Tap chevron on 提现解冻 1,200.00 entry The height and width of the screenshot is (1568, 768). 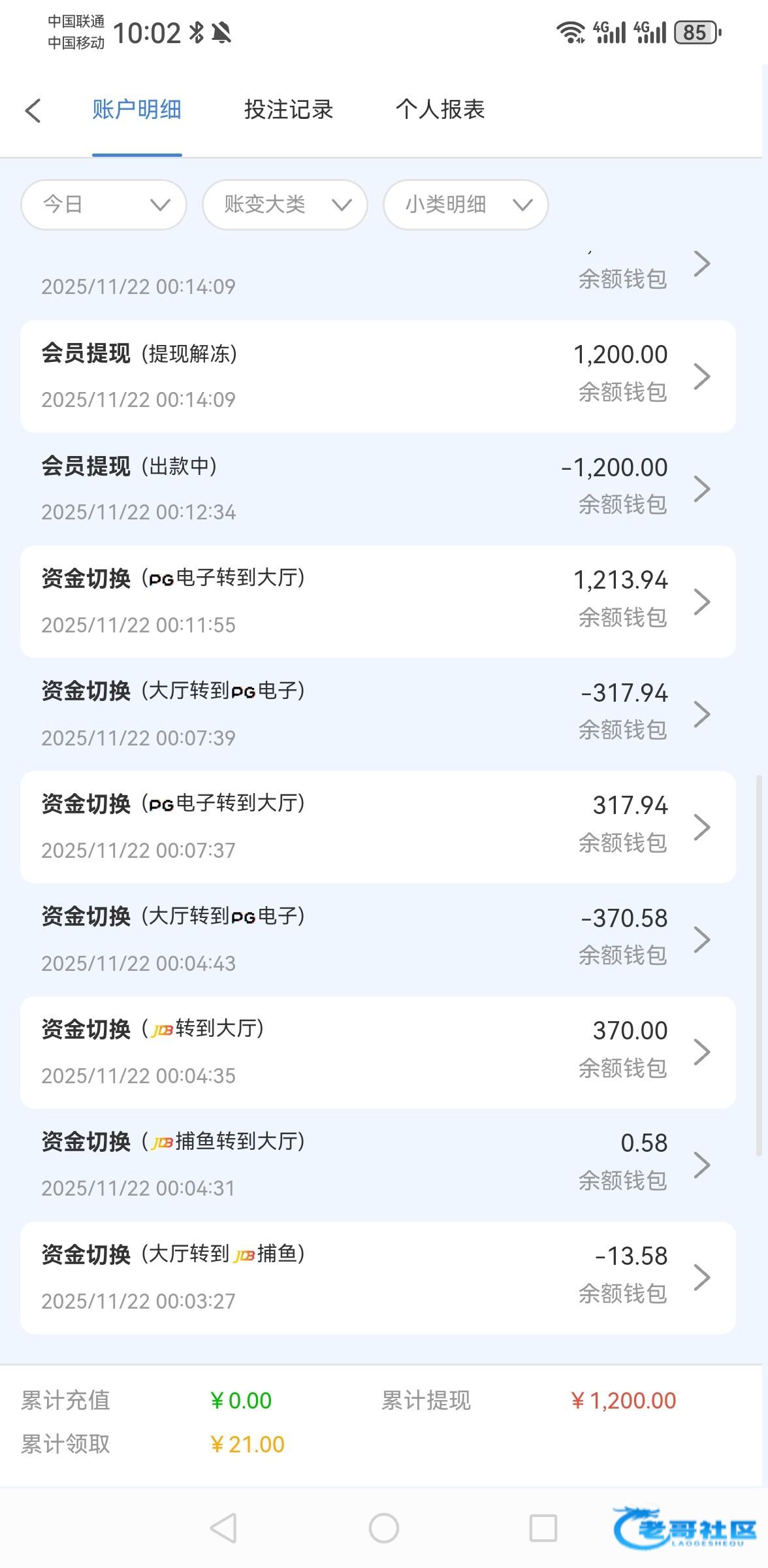[x=701, y=376]
